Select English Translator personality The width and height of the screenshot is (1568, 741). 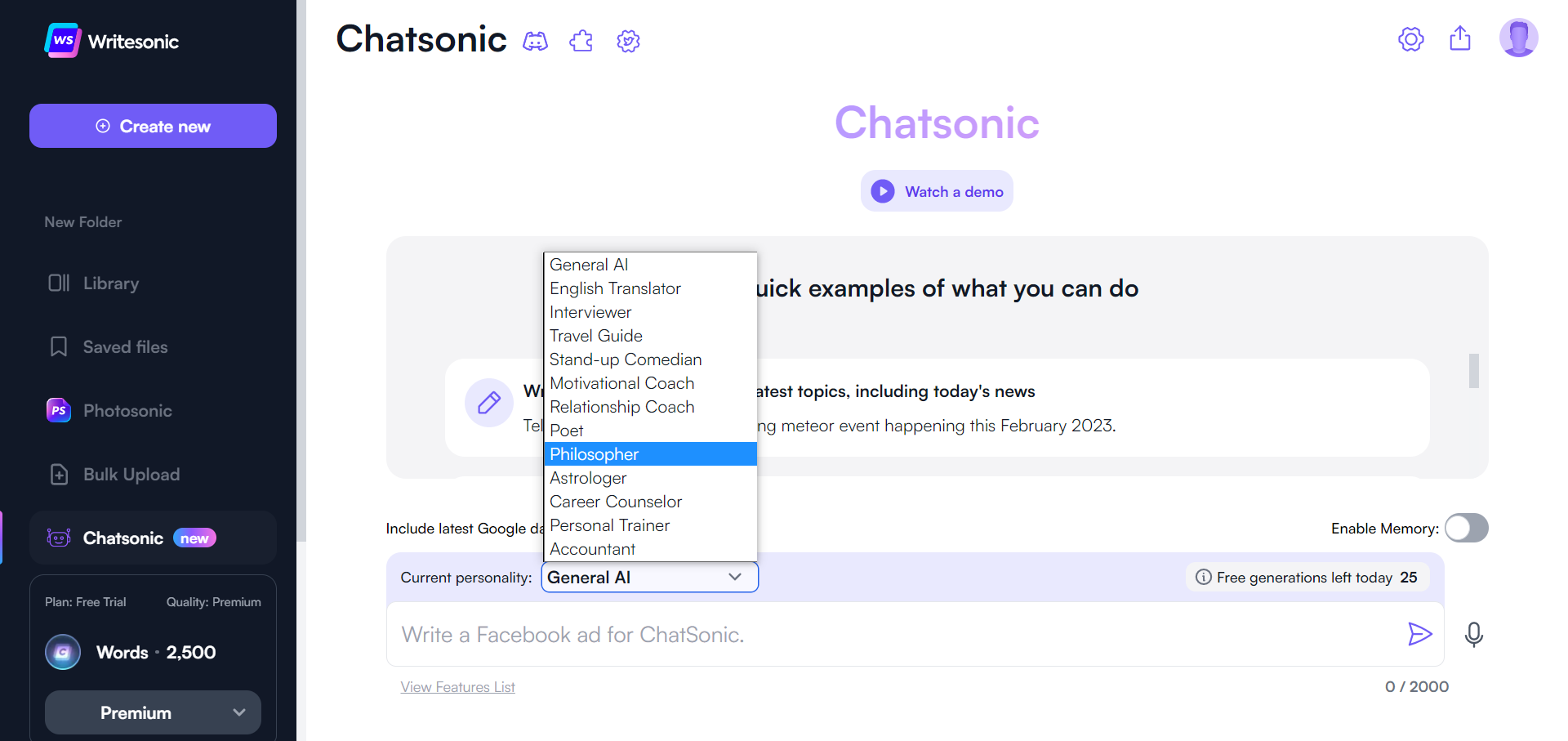650,288
